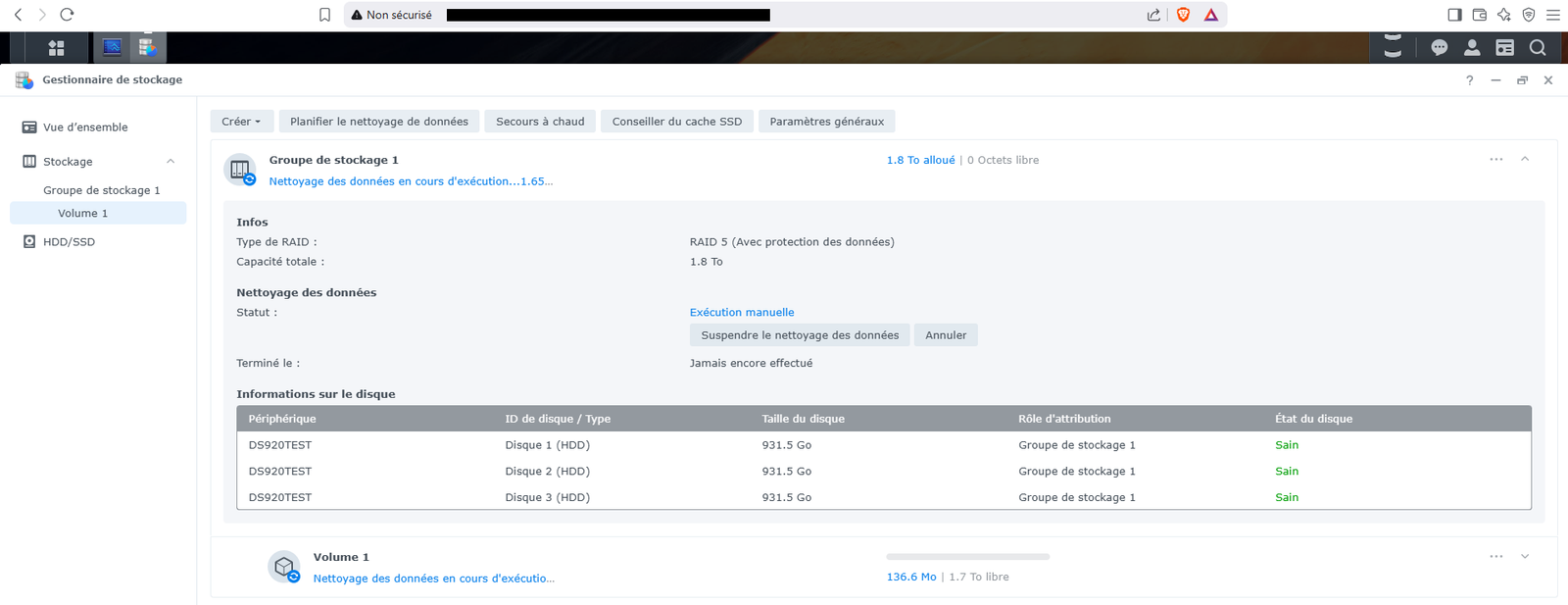This screenshot has height=605, width=1568.
Task: Open Paramètres généraux
Action: point(827,122)
